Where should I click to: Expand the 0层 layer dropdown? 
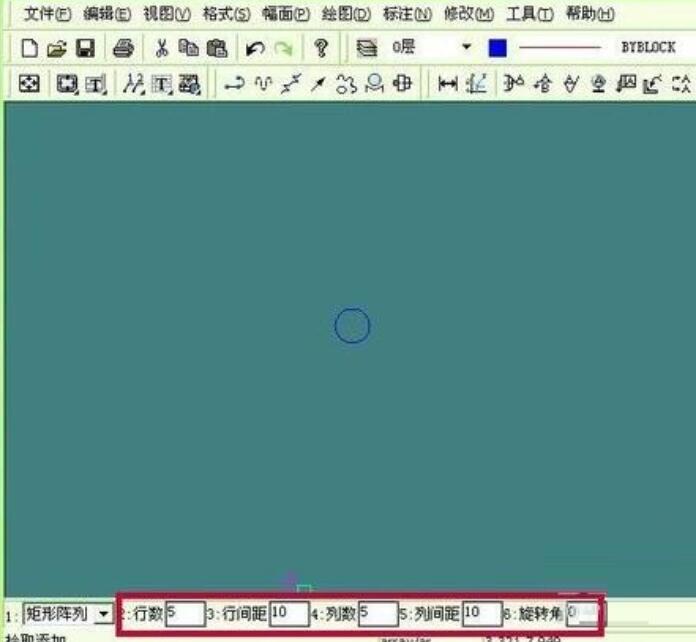click(466, 48)
